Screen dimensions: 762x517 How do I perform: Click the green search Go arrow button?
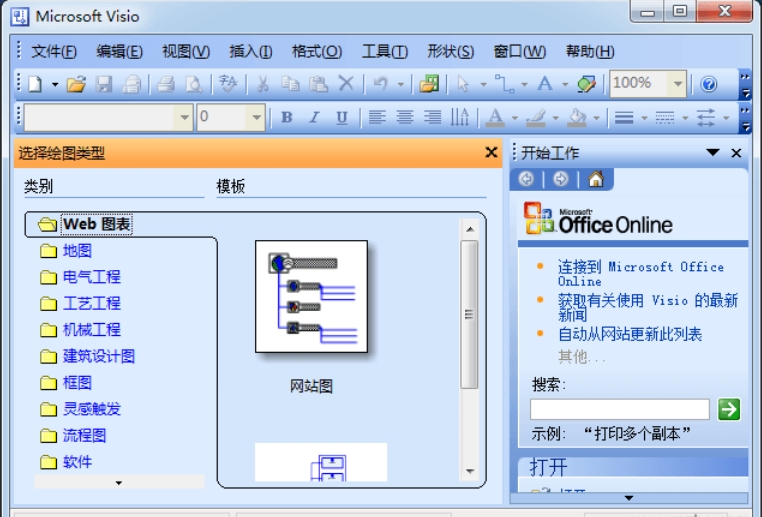click(x=728, y=409)
